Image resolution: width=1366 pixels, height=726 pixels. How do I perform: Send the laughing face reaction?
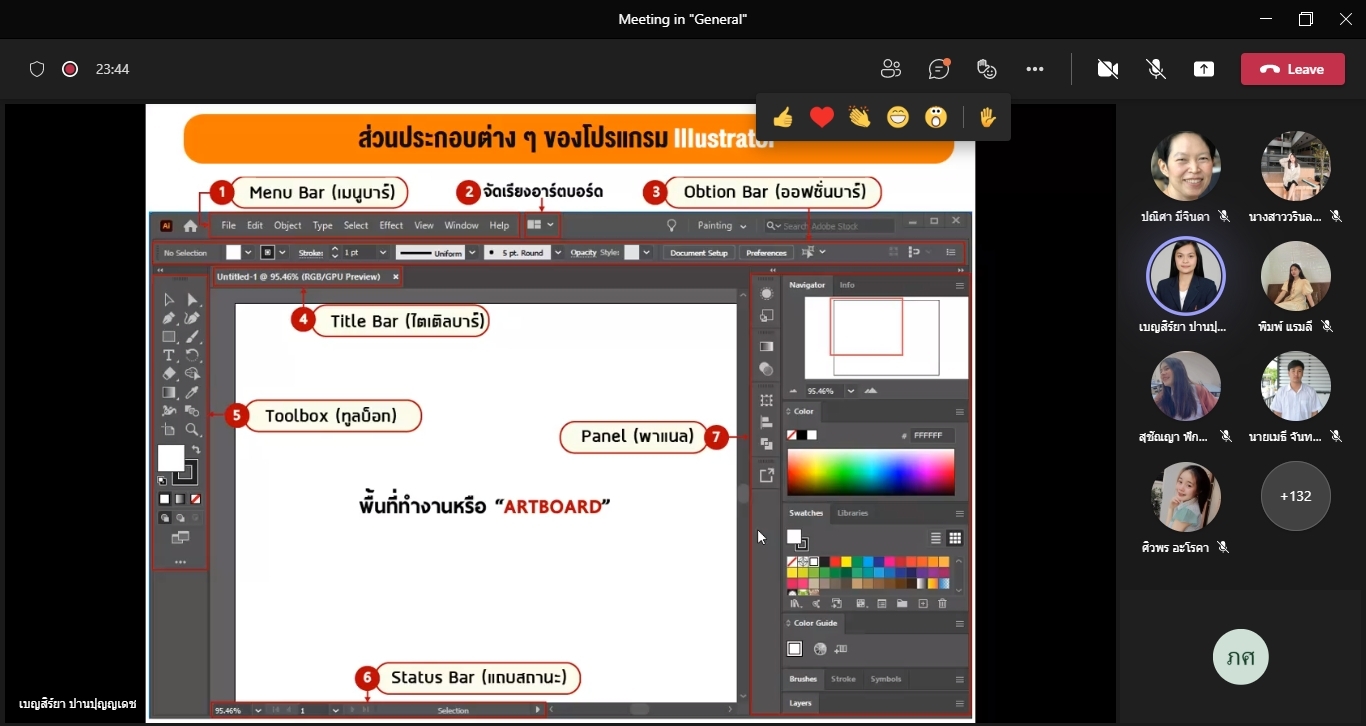point(898,118)
